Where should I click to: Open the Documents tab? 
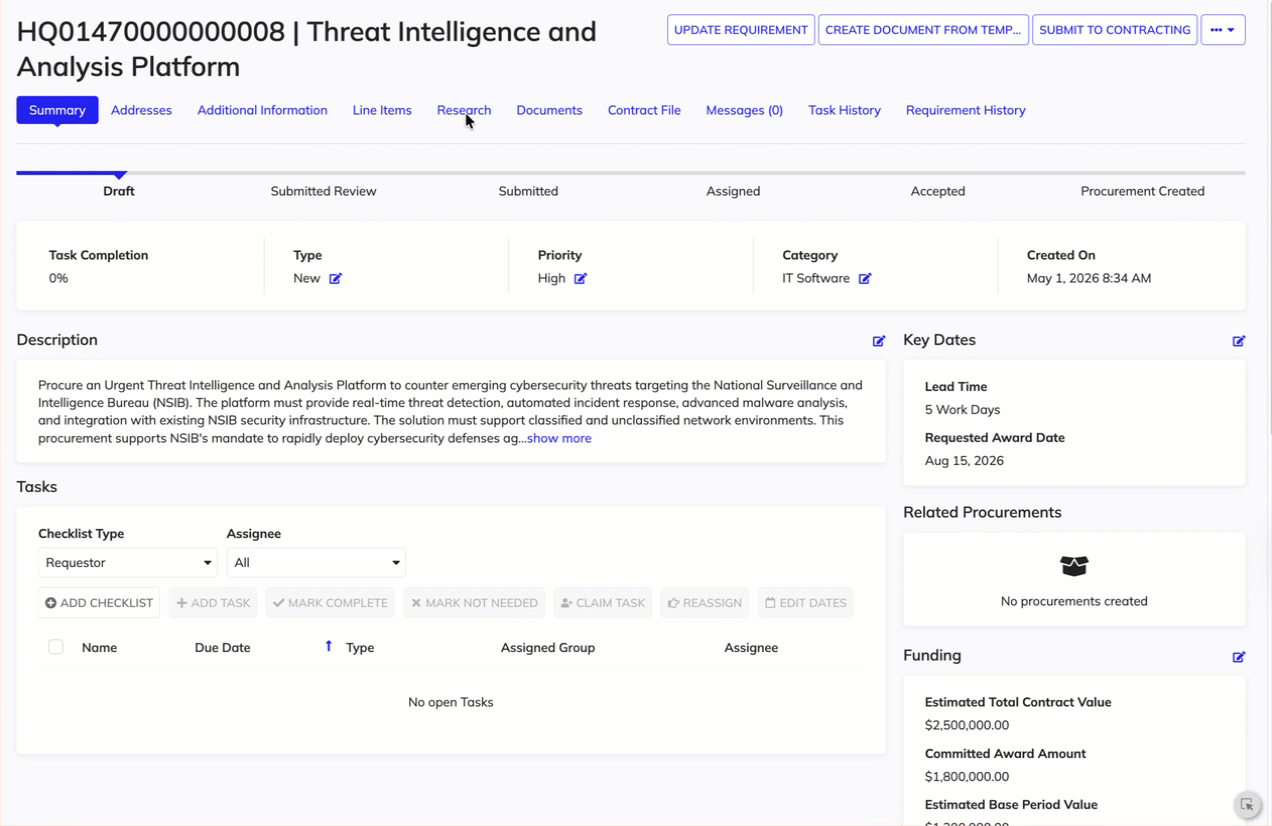pos(549,110)
